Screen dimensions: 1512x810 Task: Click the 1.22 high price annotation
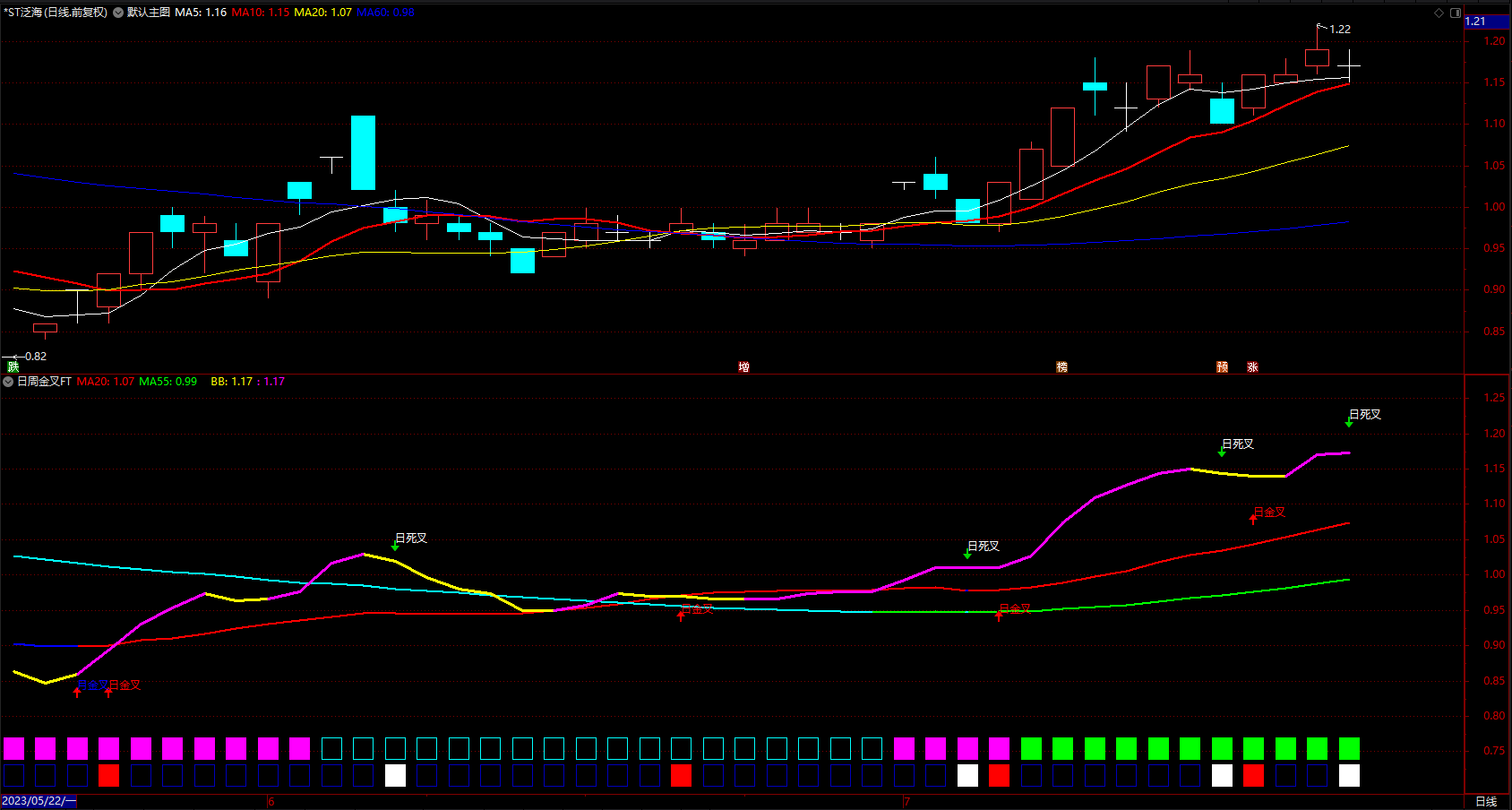(x=1340, y=30)
